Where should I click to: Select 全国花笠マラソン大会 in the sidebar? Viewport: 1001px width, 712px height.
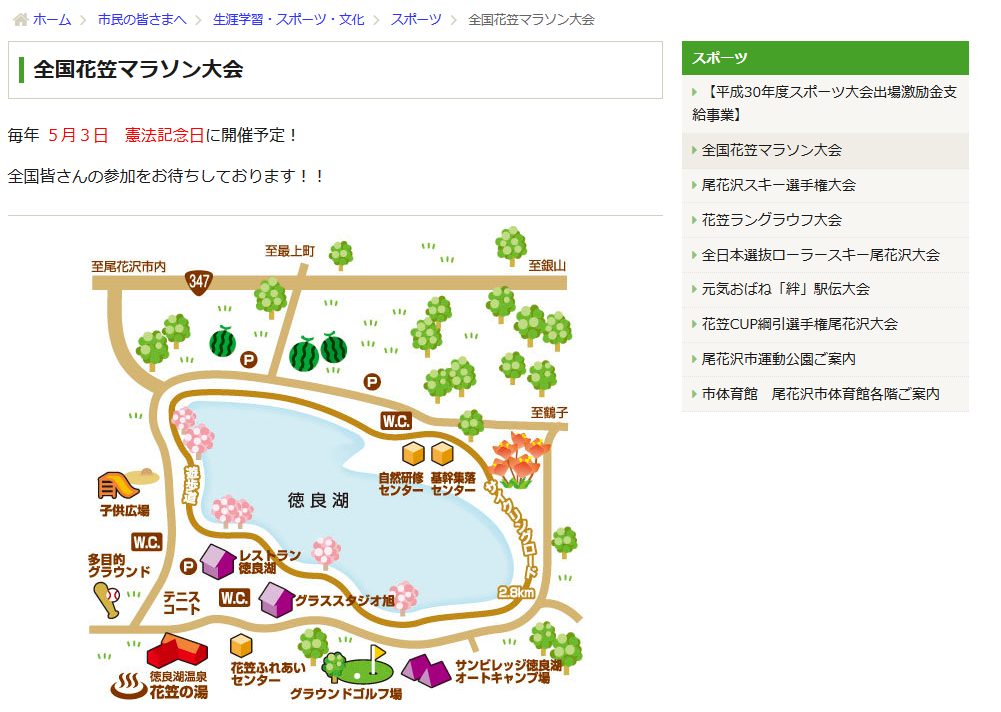pos(825,151)
